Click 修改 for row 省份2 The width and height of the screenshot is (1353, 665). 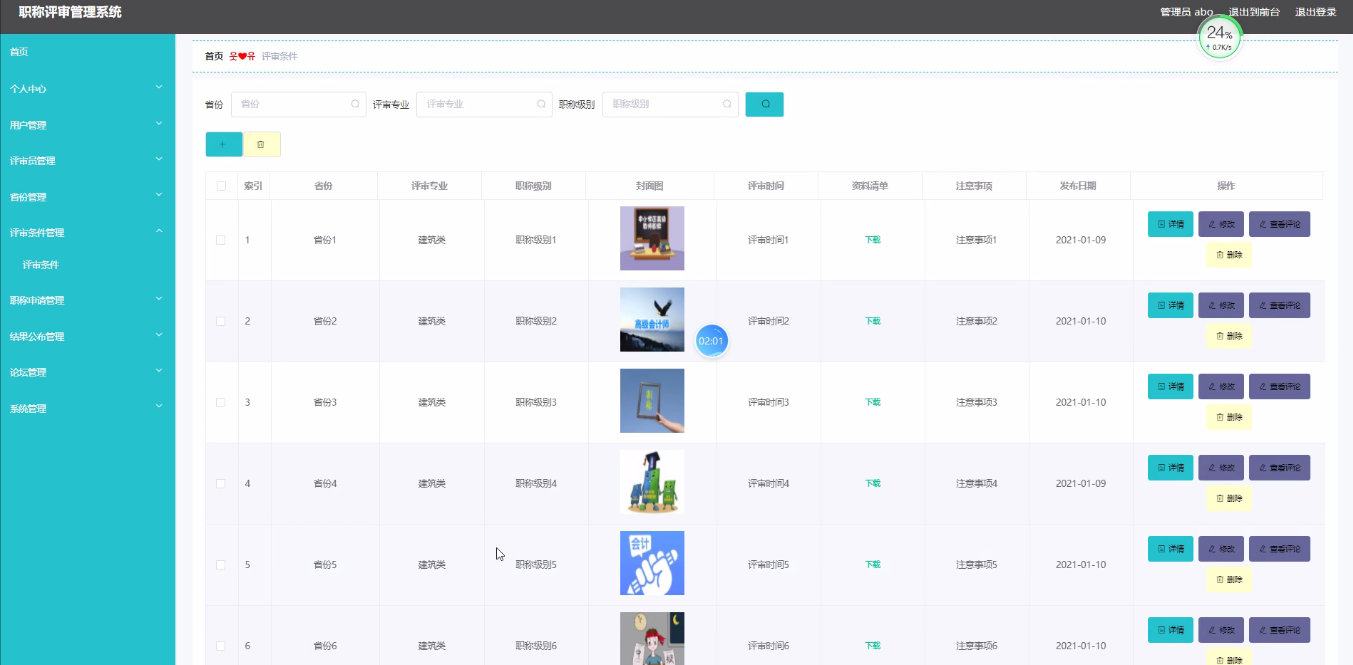[1221, 305]
